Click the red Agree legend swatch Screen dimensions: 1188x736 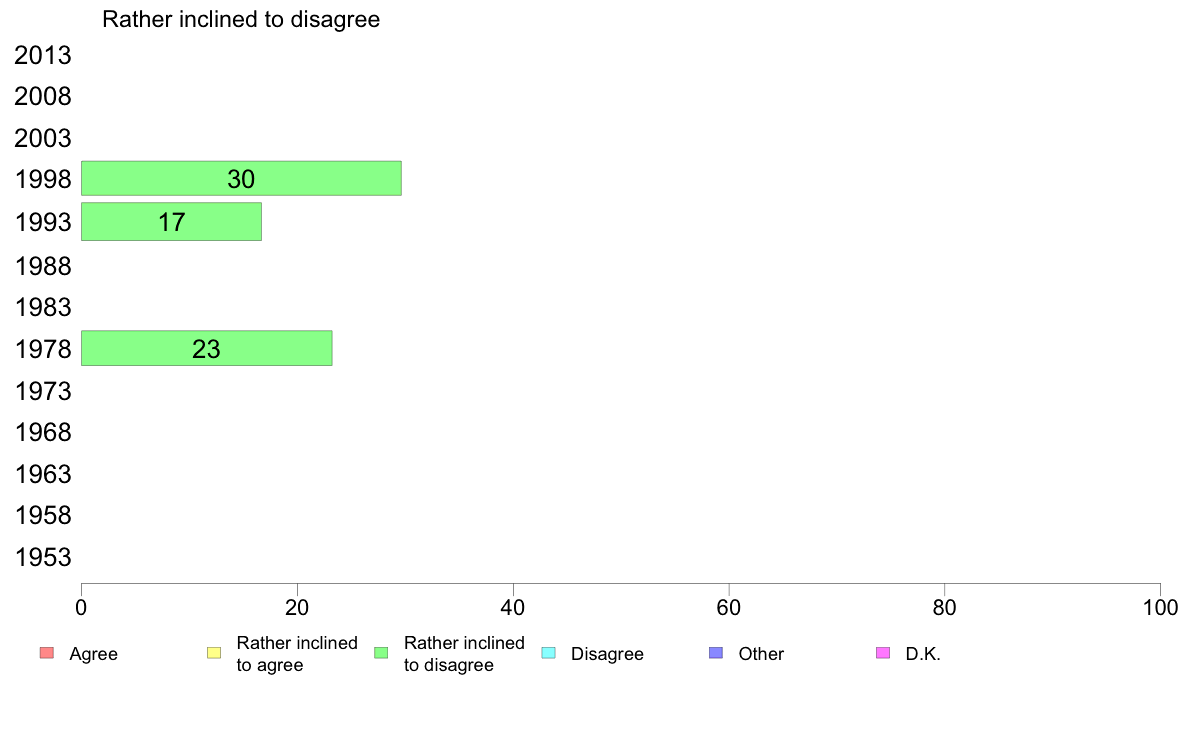(47, 653)
